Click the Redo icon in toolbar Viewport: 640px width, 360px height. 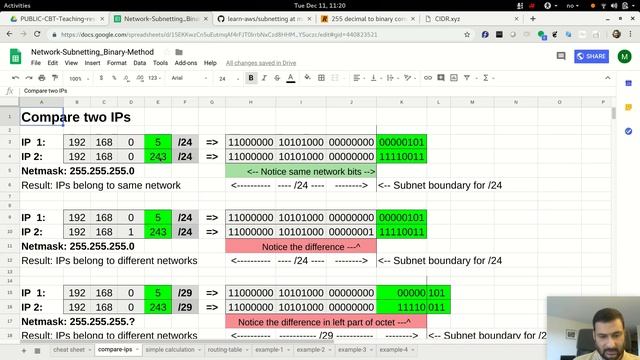pyautogui.click(x=29, y=78)
